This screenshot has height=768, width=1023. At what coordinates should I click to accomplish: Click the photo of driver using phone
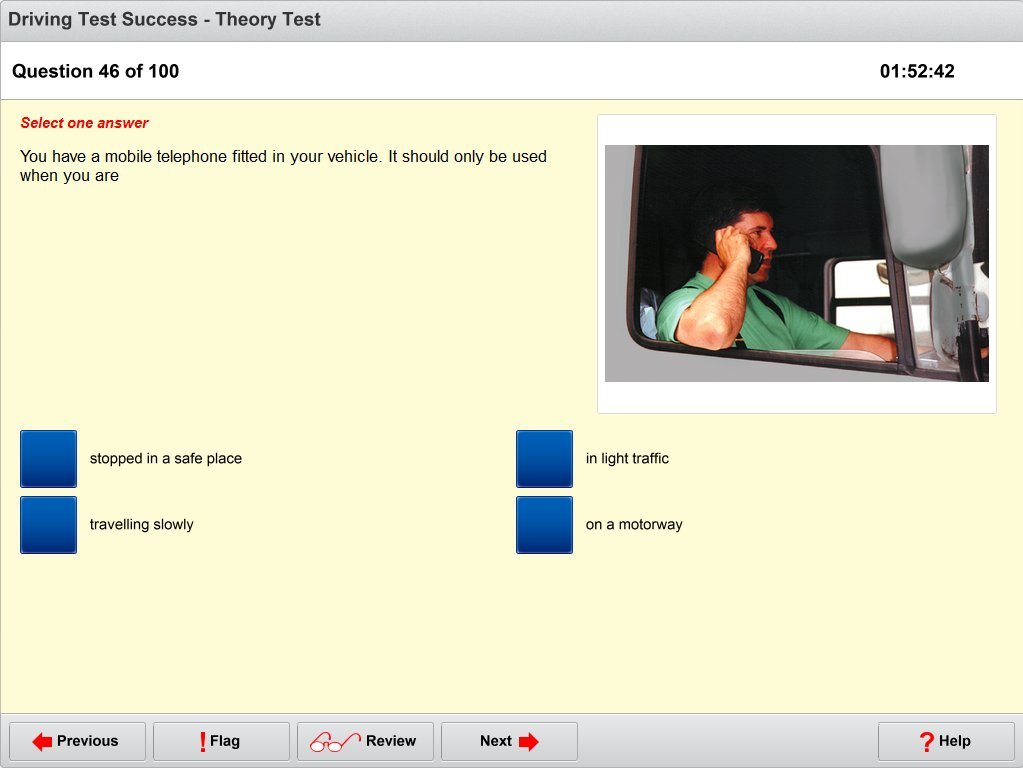pyautogui.click(x=796, y=263)
